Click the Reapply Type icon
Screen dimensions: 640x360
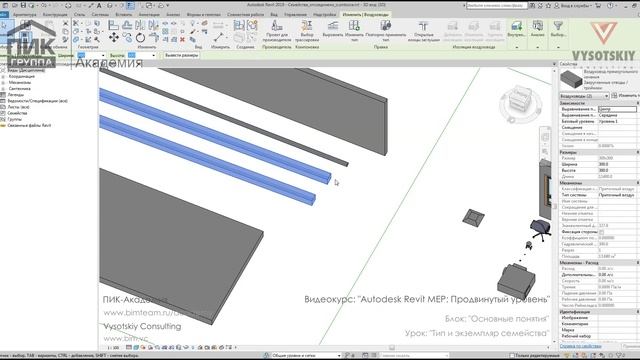coord(385,31)
